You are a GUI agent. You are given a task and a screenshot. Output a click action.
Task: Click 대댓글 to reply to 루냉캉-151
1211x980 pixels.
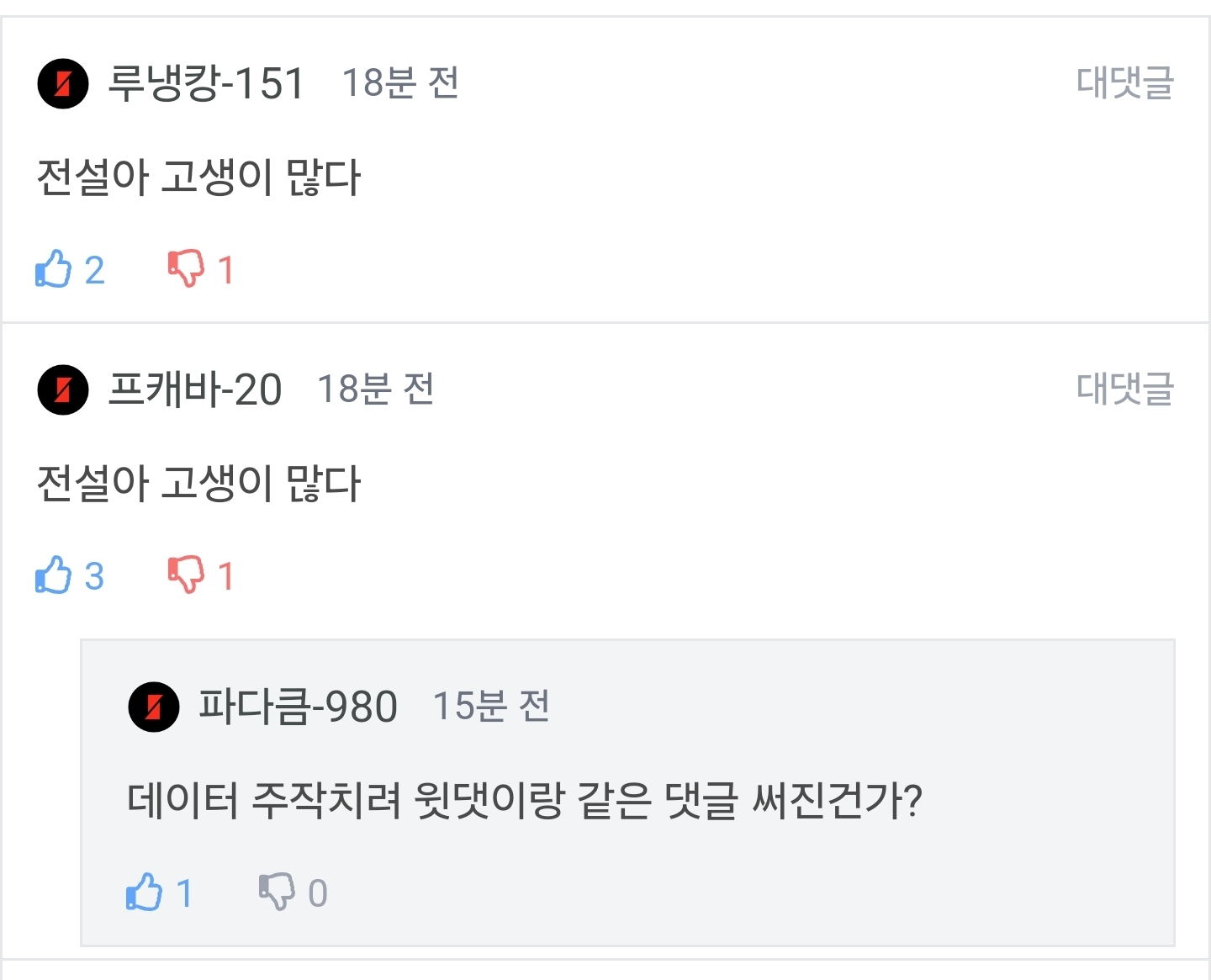click(x=1124, y=82)
